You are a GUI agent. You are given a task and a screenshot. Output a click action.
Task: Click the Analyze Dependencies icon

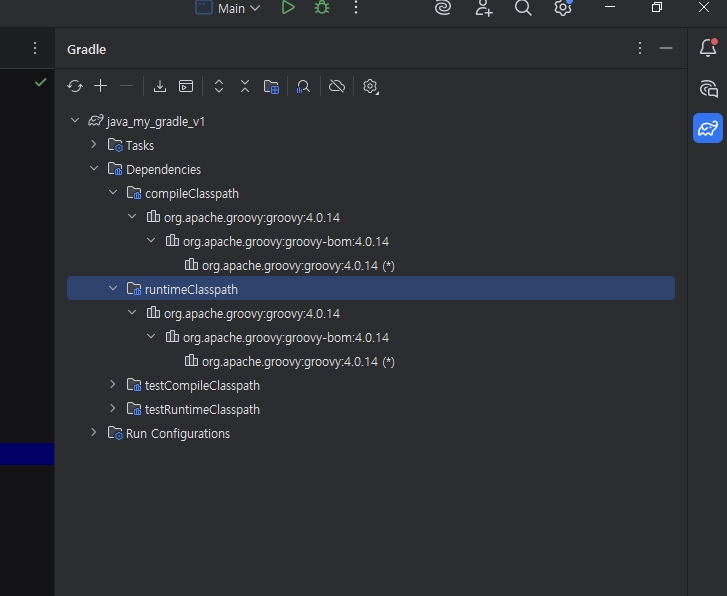303,86
